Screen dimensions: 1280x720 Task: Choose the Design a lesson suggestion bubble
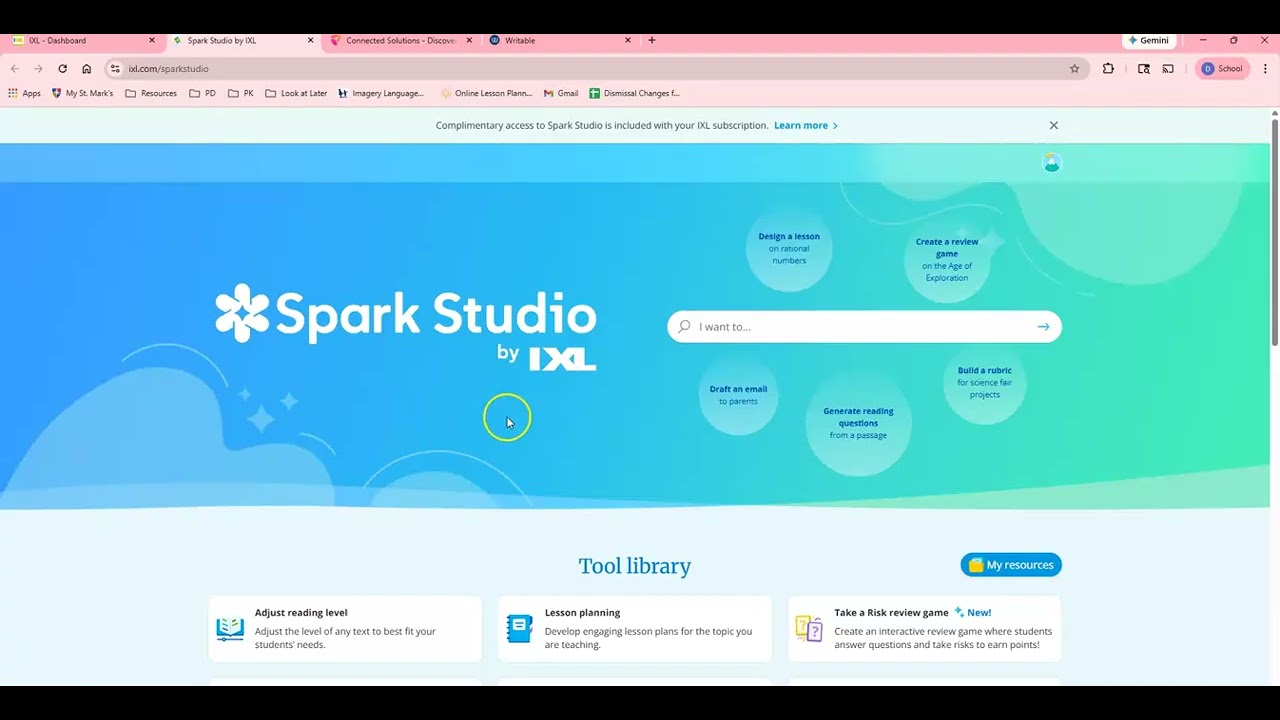pyautogui.click(x=789, y=248)
